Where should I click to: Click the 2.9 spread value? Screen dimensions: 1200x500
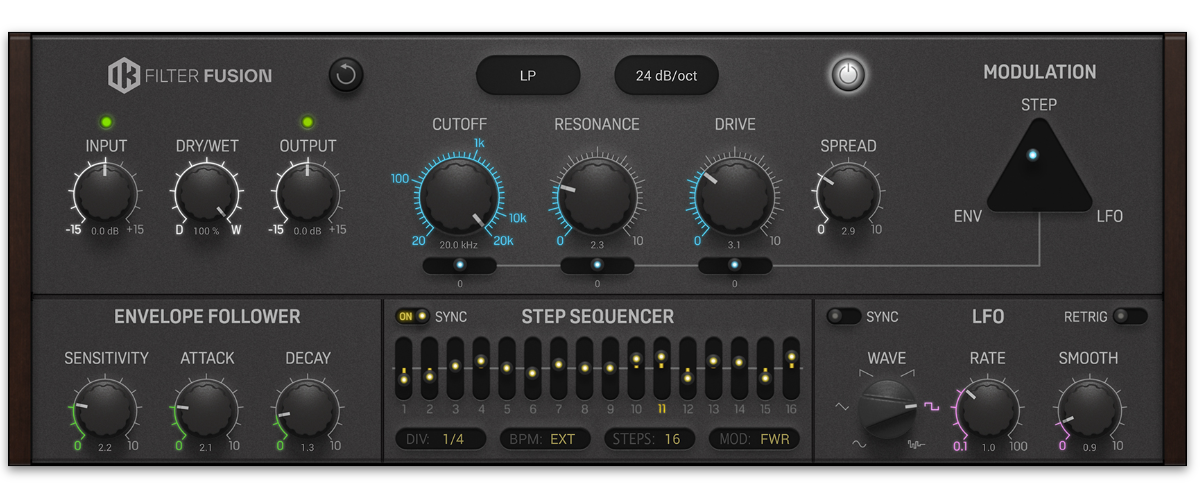(x=848, y=231)
